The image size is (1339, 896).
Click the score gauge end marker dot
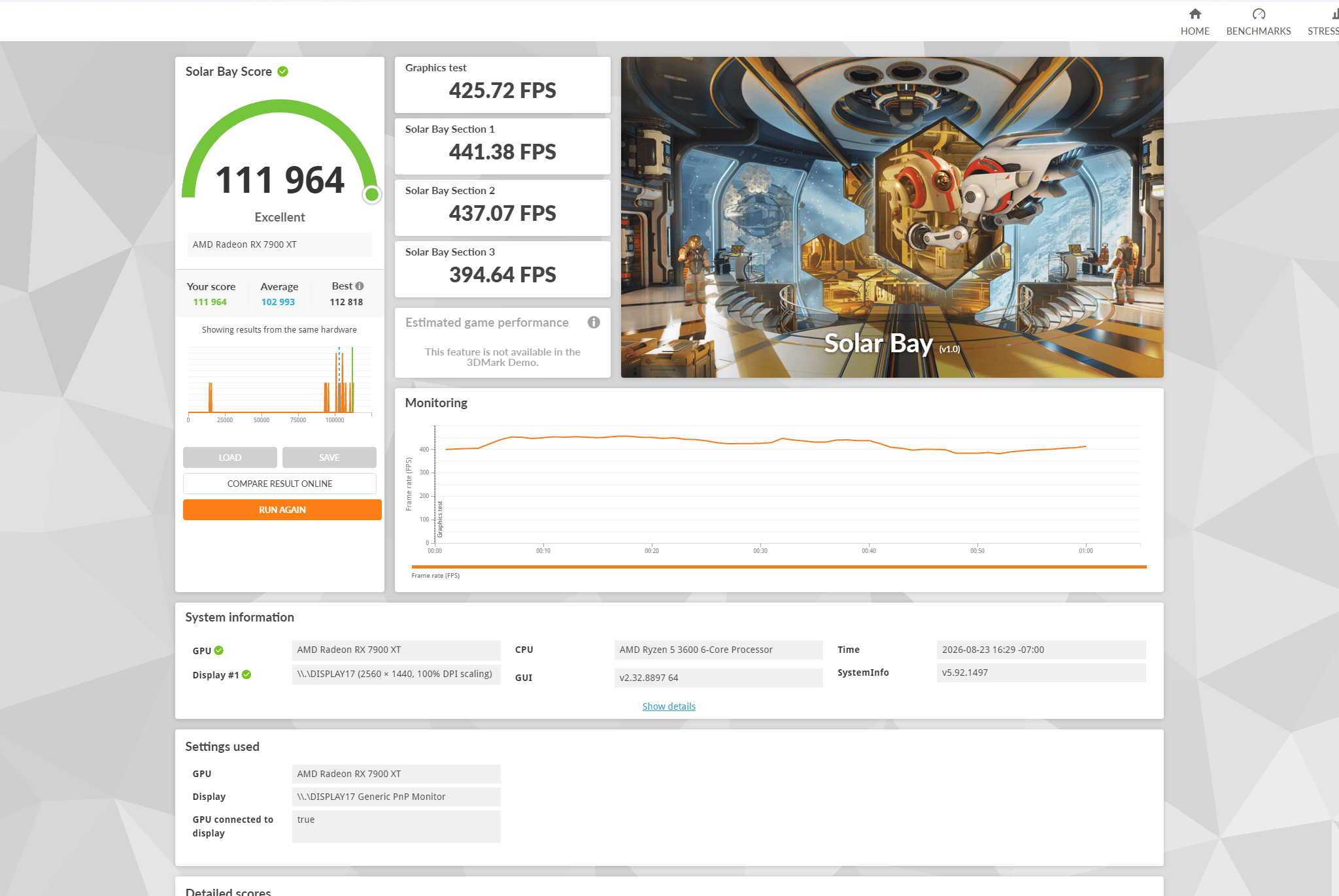click(x=372, y=194)
